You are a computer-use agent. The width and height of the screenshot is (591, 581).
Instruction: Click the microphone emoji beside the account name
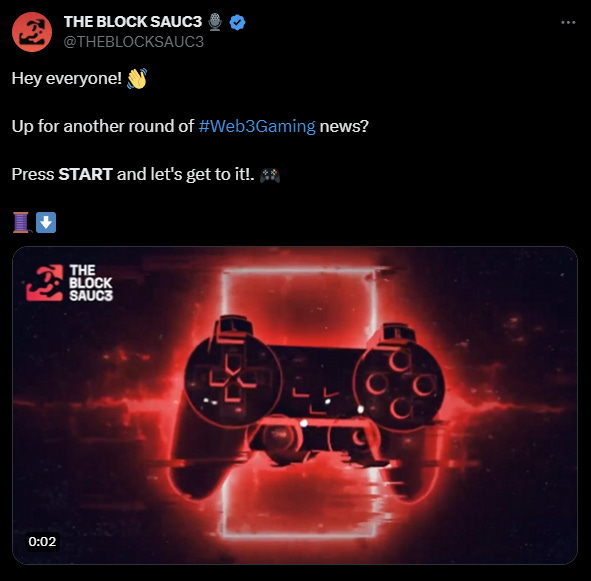pos(215,22)
